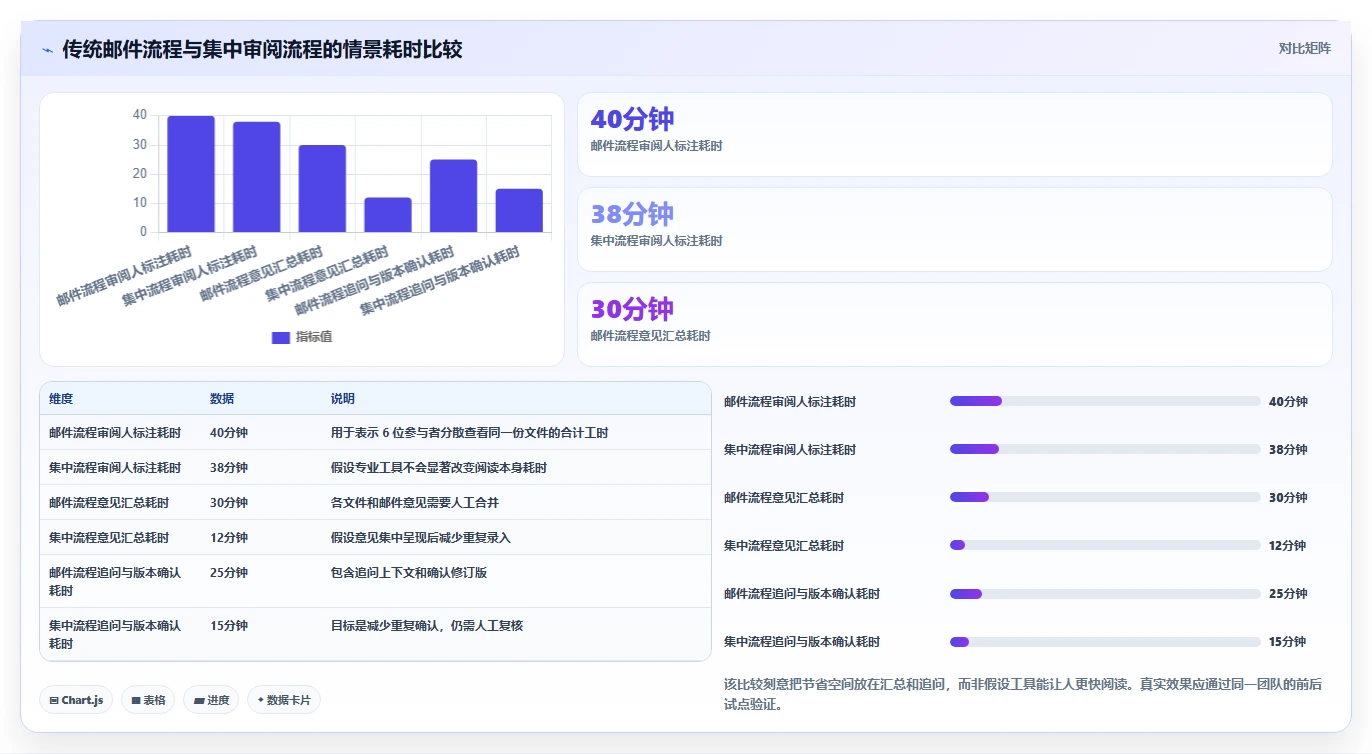Screen dimensions: 1372x754
Task: Click progress bar for 邮件流程追问与版本确认耗时
Action: click(x=1105, y=593)
